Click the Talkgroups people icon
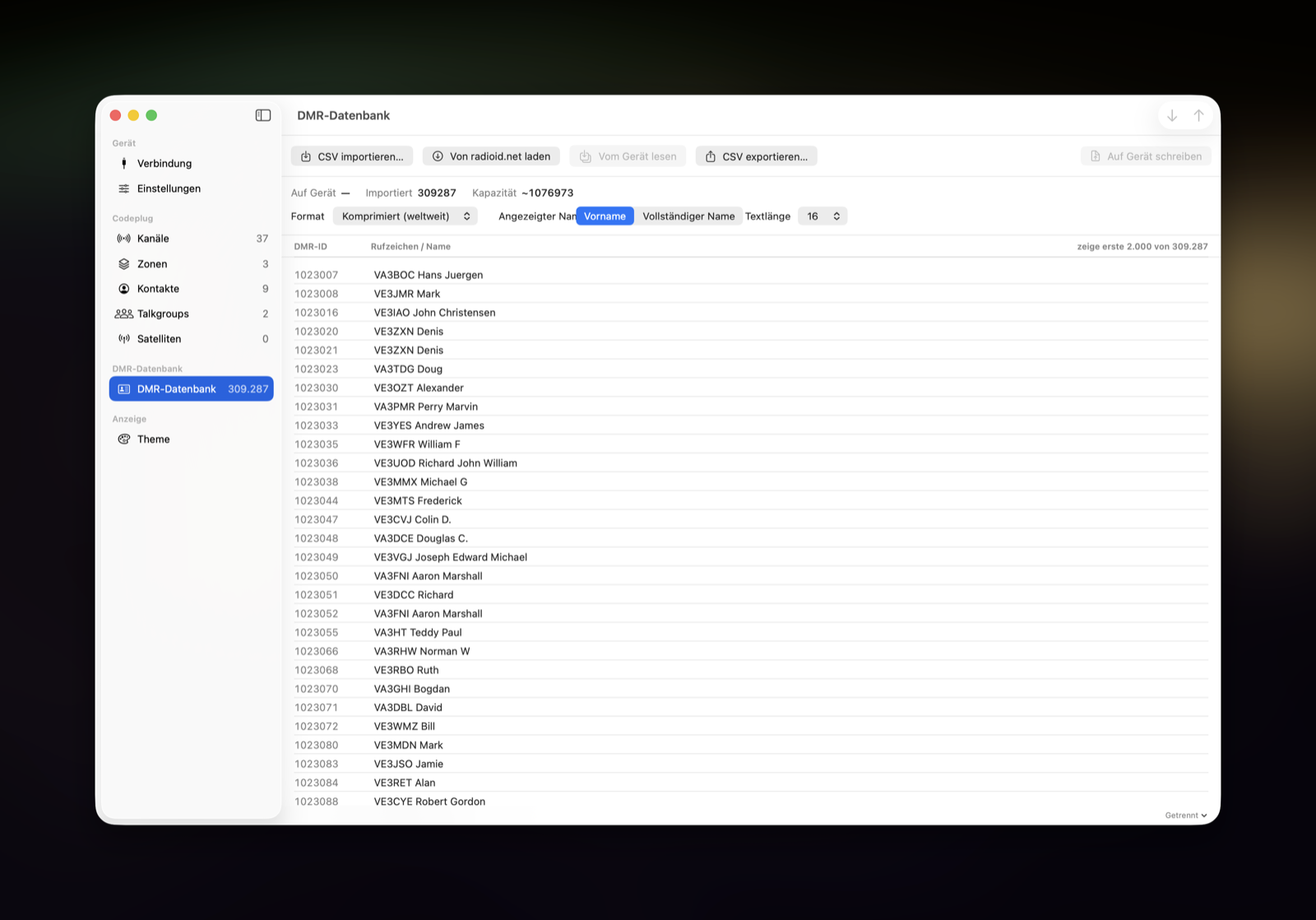Image resolution: width=1316 pixels, height=920 pixels. pos(124,314)
